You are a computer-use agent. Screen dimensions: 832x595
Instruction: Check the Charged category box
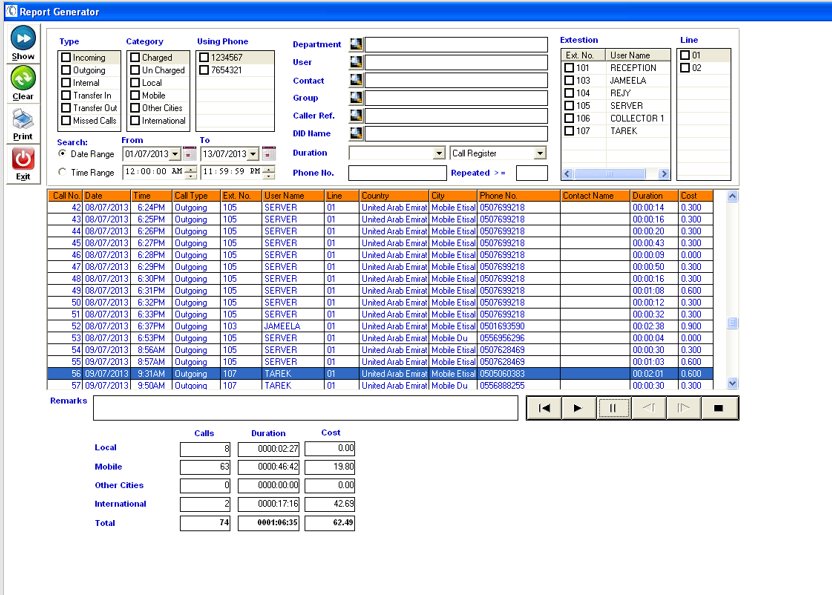tap(135, 57)
